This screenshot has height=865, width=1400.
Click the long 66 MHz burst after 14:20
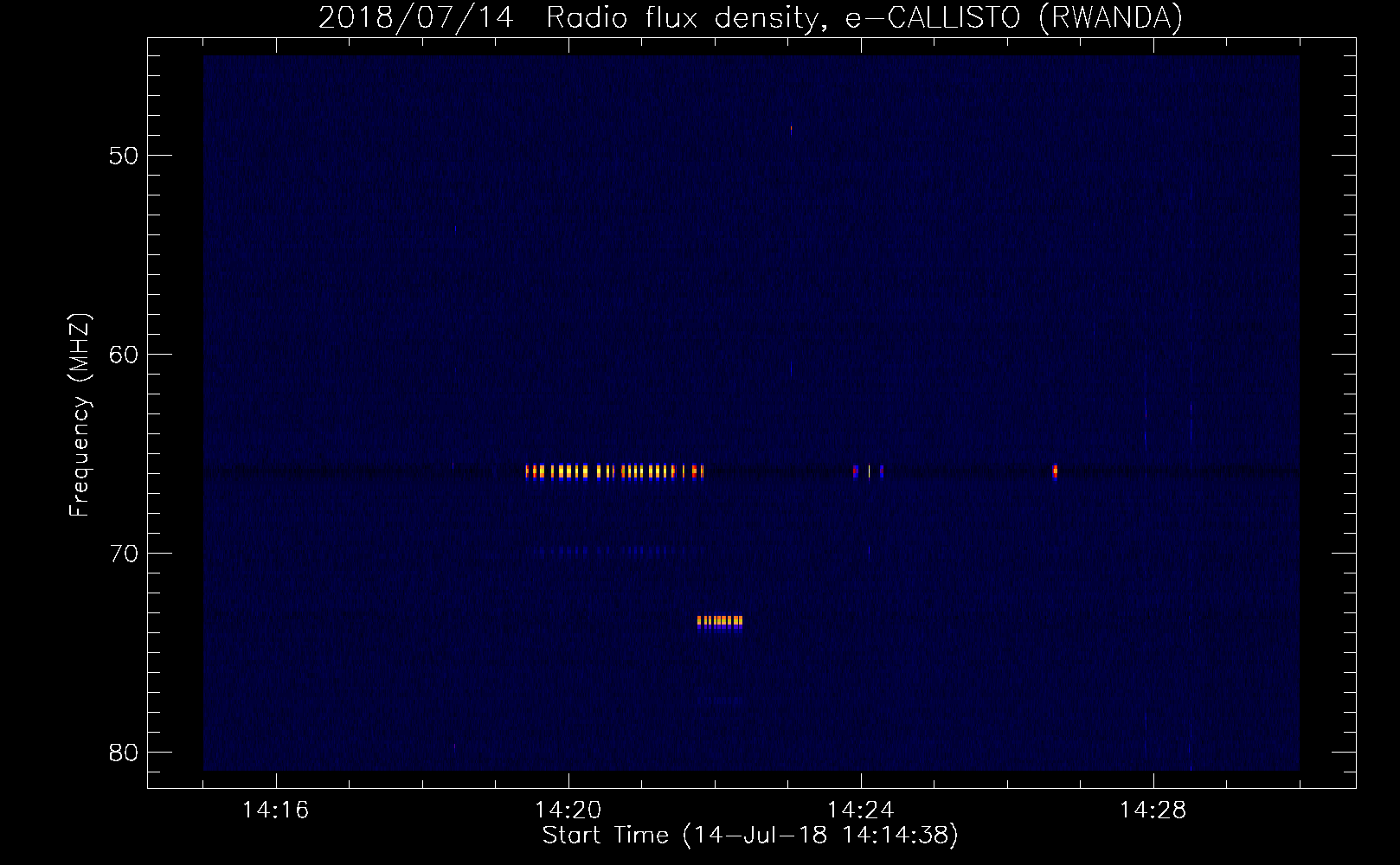615,472
